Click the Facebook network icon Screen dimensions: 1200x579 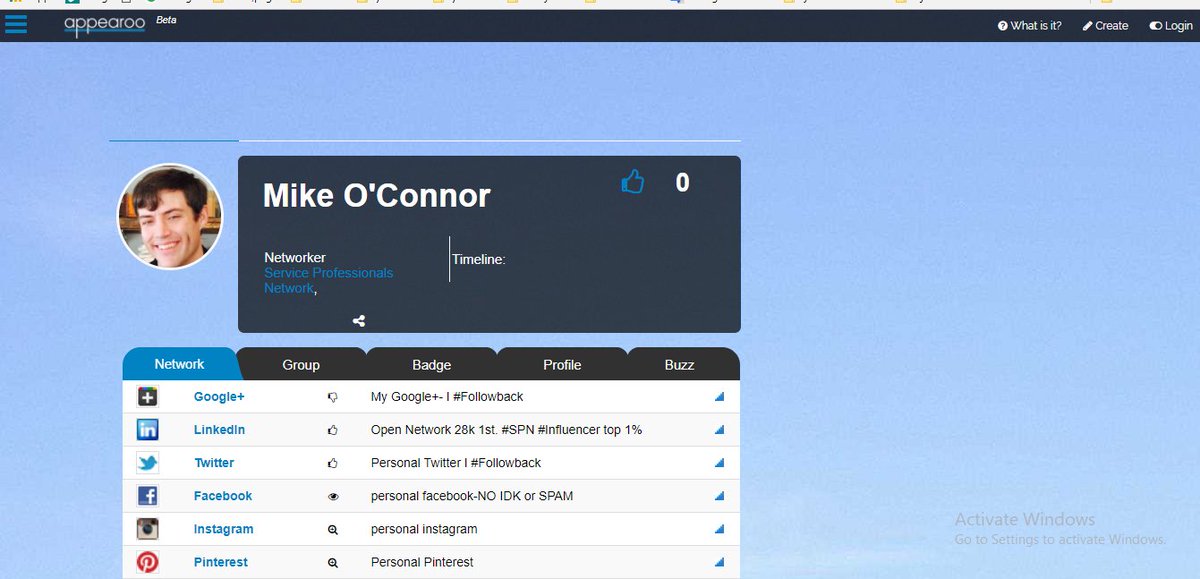click(x=148, y=496)
